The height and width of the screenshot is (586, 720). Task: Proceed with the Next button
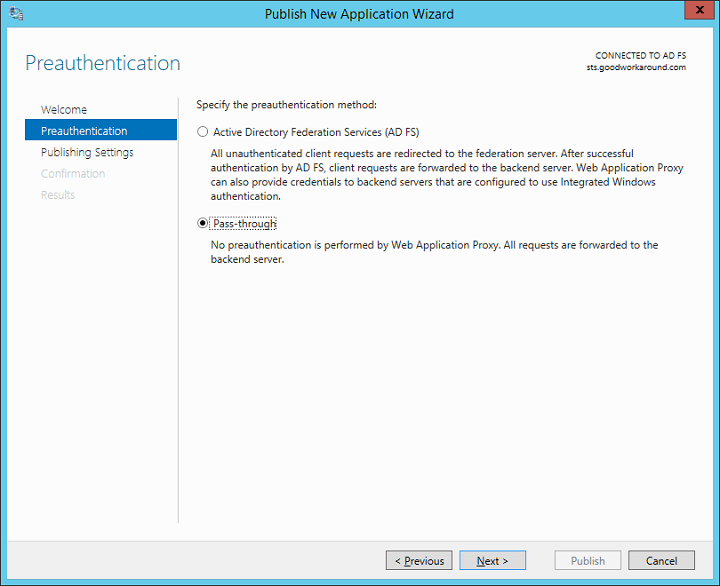pos(492,561)
